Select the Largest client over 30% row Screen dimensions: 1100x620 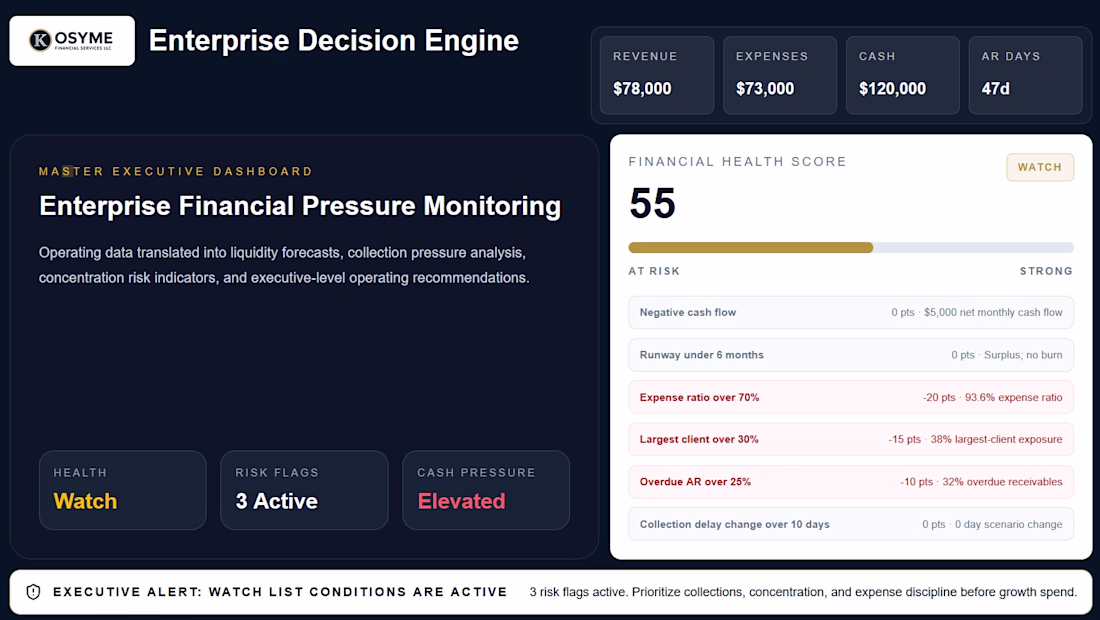click(850, 439)
